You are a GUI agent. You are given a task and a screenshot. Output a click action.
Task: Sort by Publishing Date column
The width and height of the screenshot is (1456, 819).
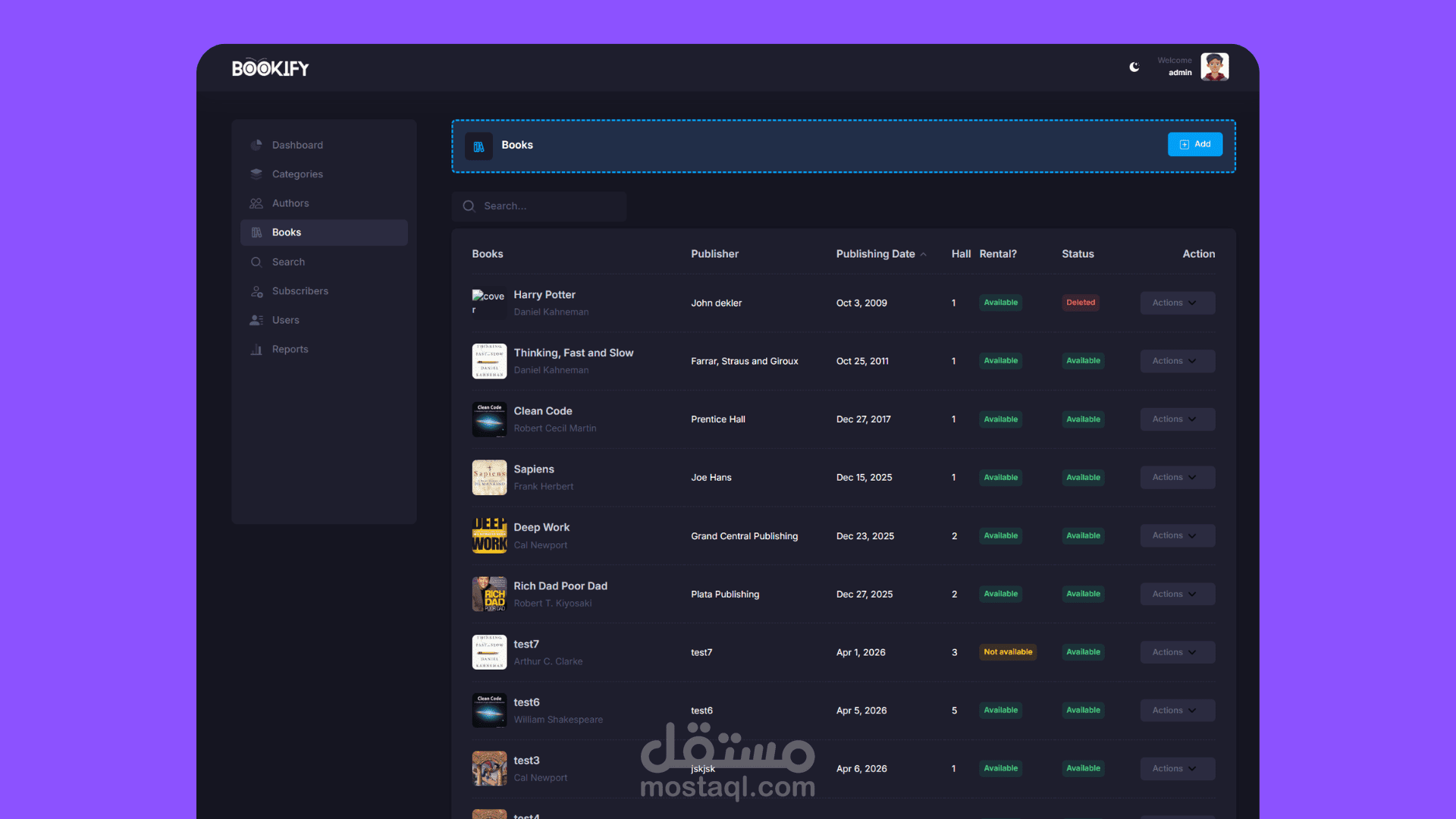(x=881, y=254)
